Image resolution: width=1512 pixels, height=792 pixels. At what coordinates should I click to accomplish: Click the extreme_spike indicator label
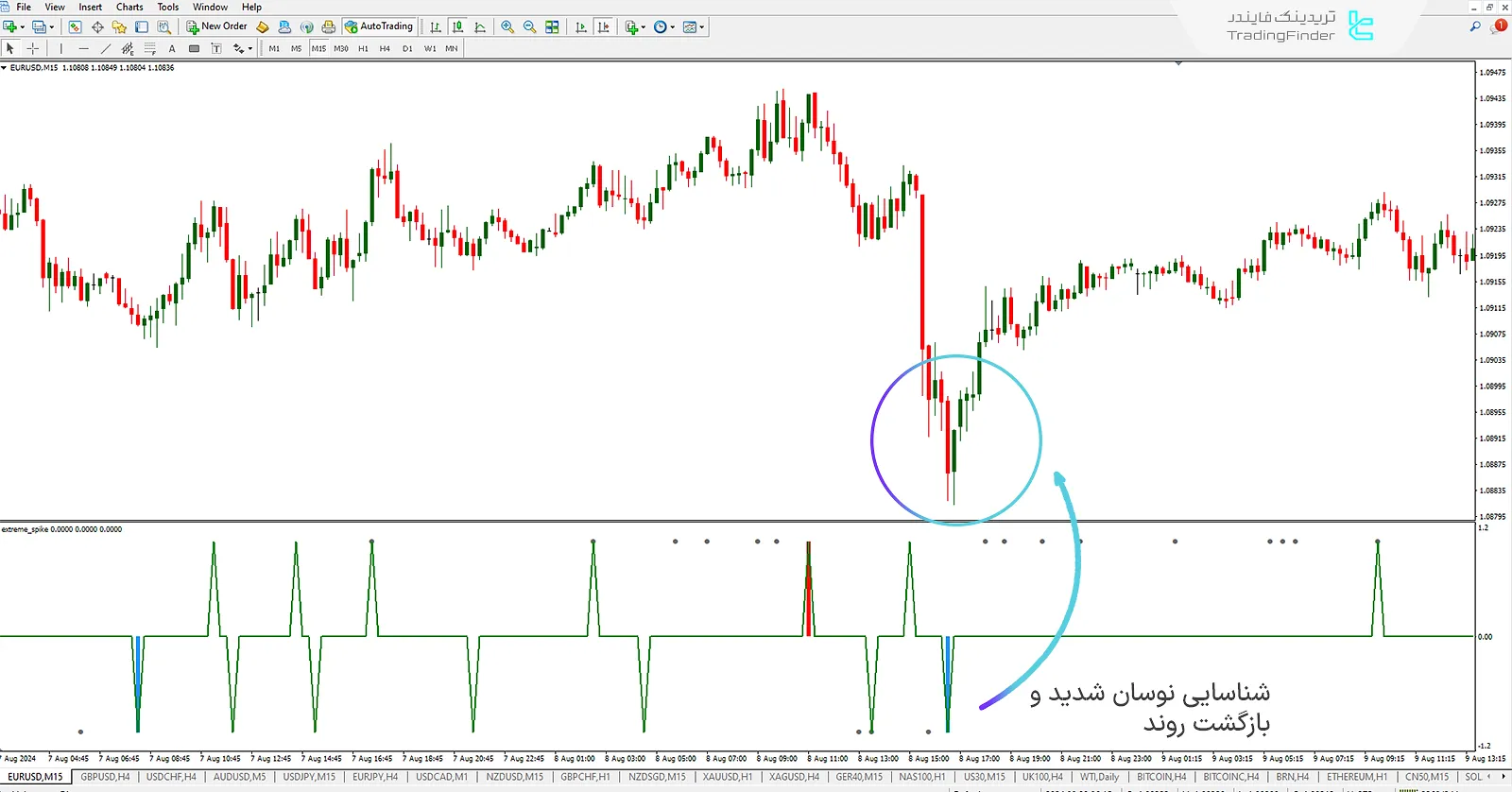pyautogui.click(x=62, y=529)
